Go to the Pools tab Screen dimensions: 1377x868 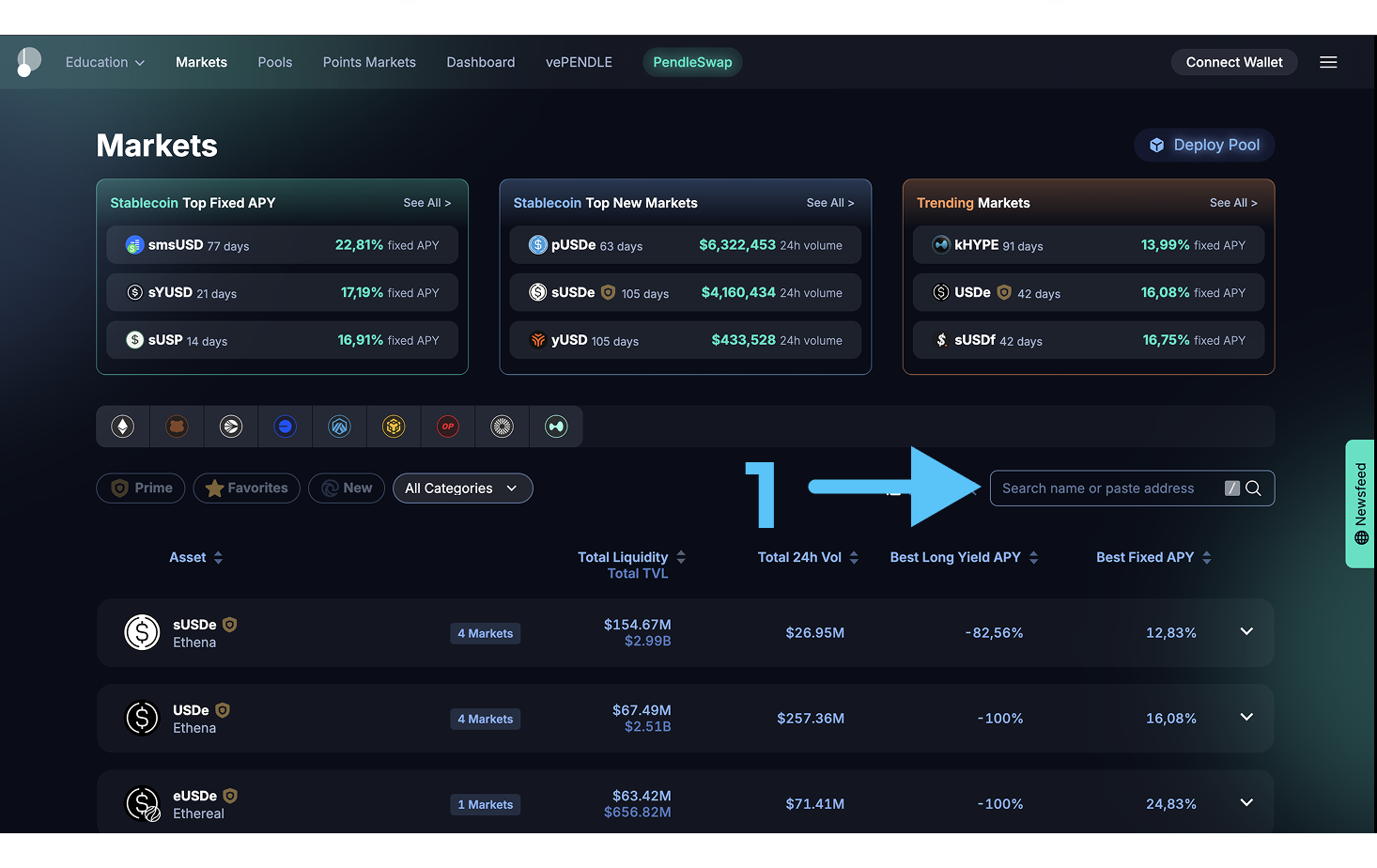(x=275, y=62)
